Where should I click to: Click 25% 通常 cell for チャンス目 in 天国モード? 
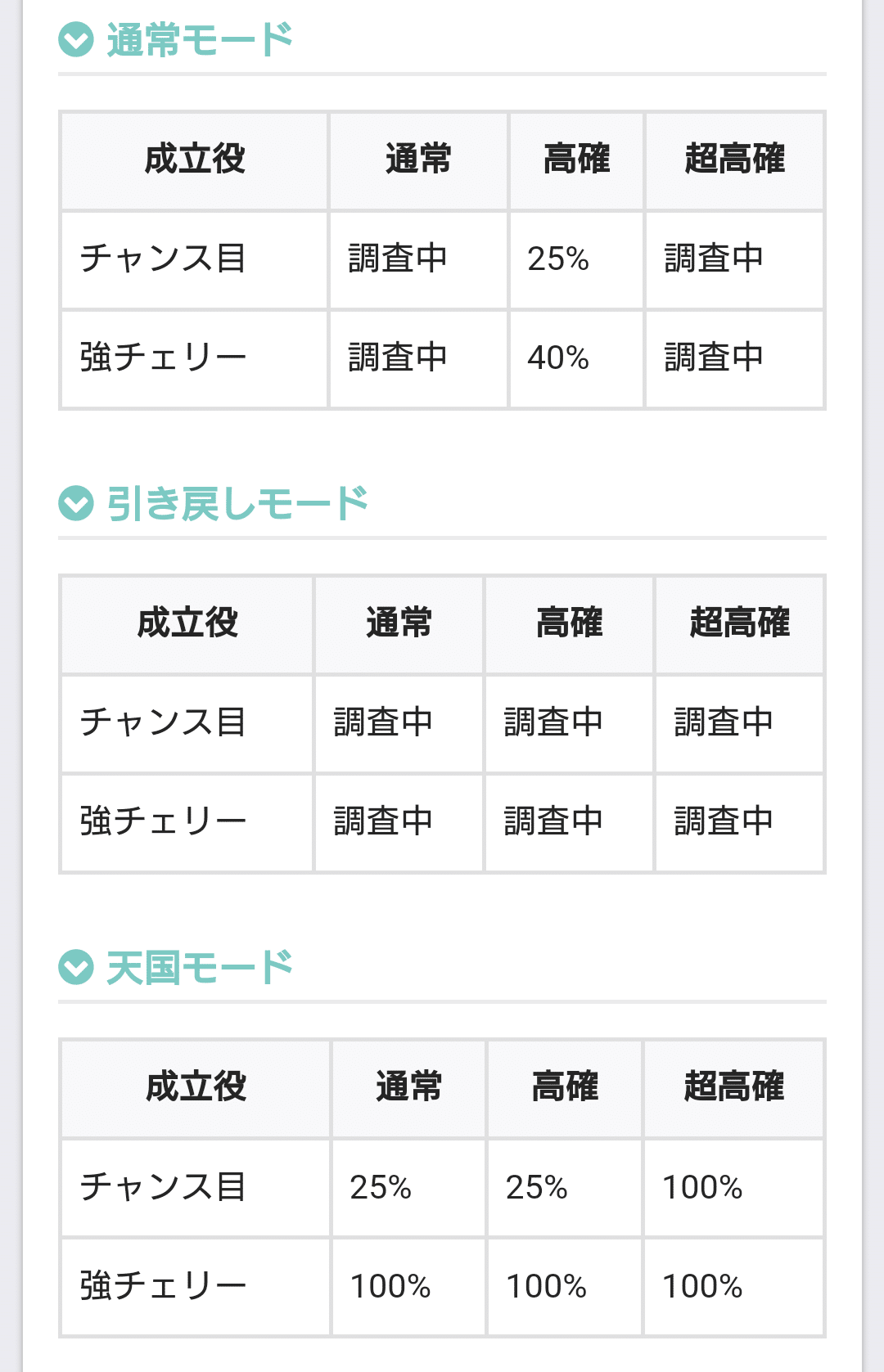click(408, 1188)
